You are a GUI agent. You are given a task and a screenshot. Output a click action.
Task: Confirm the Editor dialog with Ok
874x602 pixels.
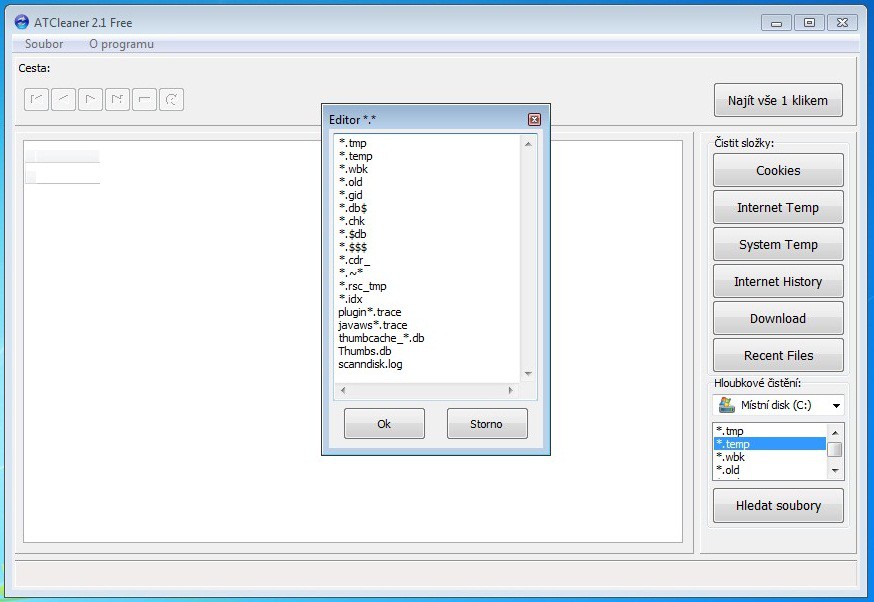click(x=384, y=424)
